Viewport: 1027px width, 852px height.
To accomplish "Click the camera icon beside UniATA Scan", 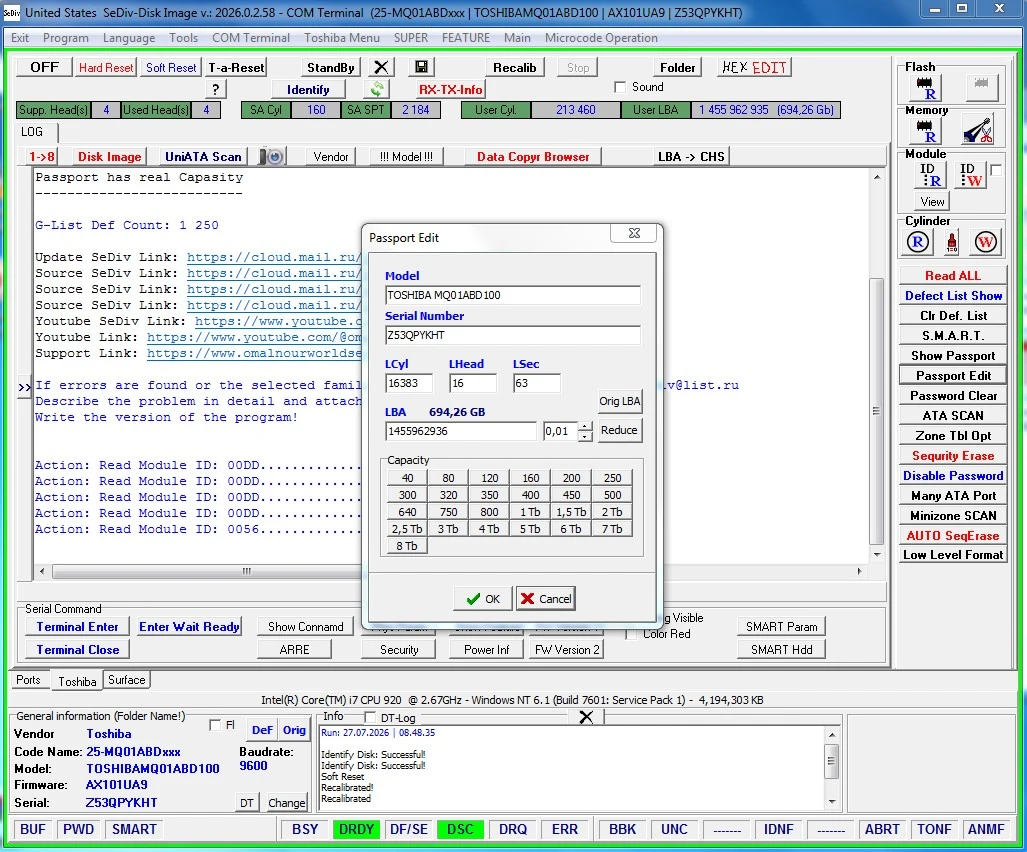I will tap(272, 157).
